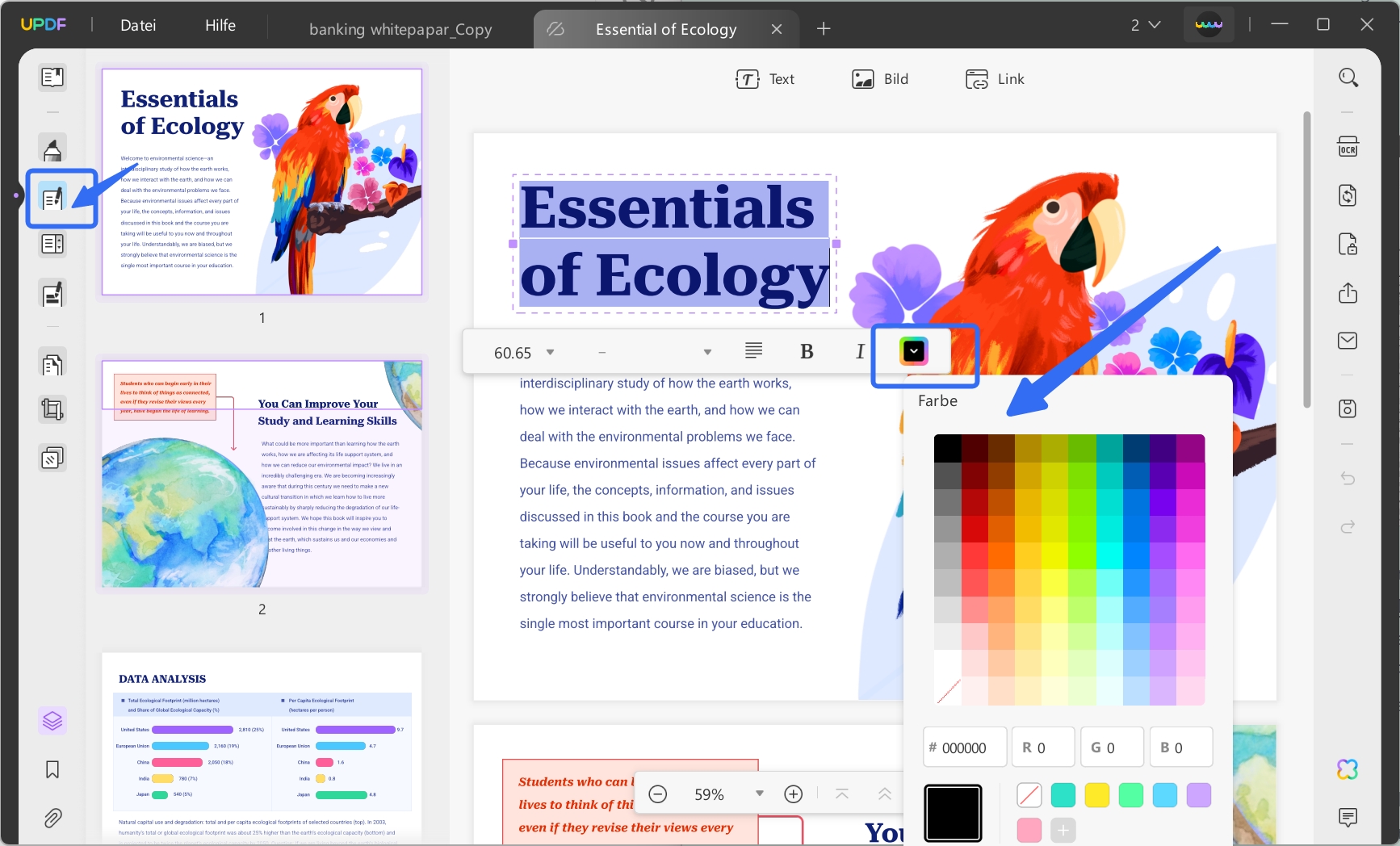
Task: Open the font family dropdown
Action: pos(706,352)
